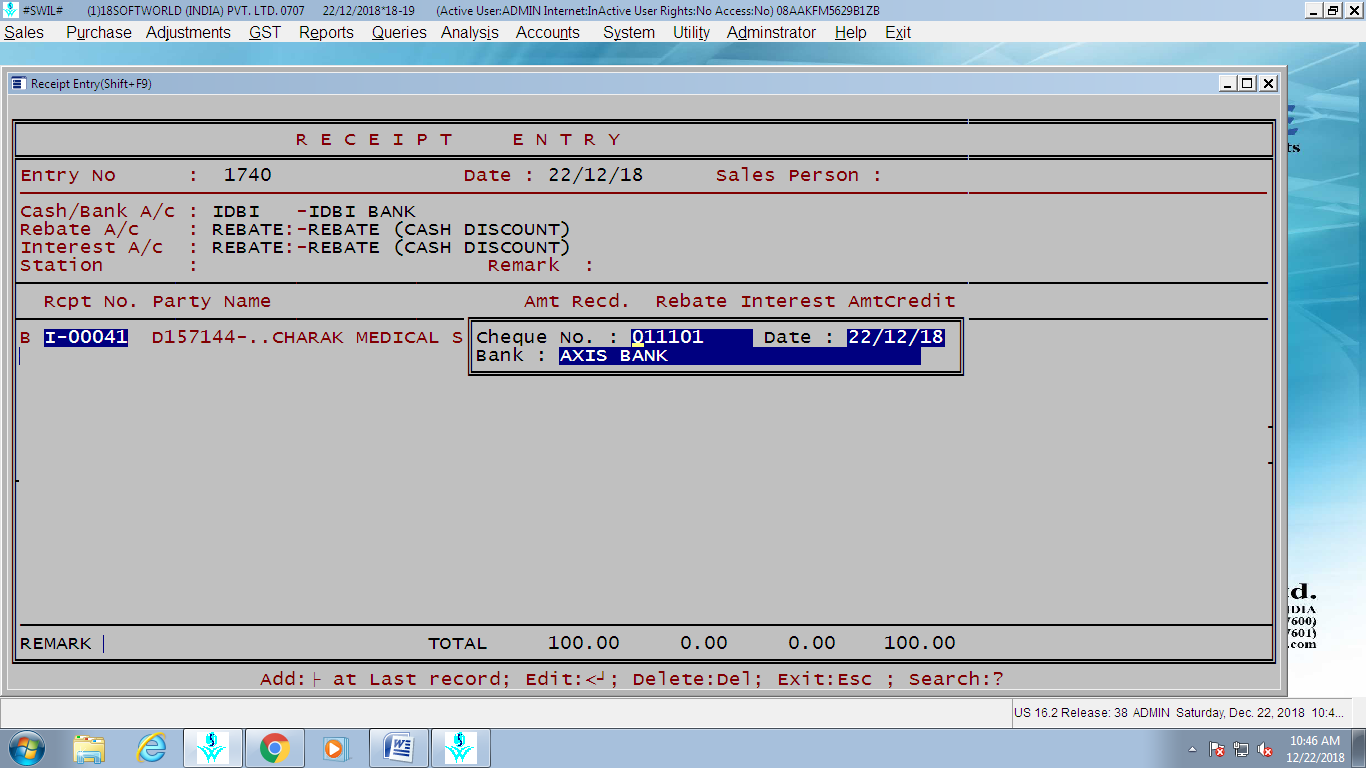
Task: Click the Amt Recd. column header
Action: 577,301
